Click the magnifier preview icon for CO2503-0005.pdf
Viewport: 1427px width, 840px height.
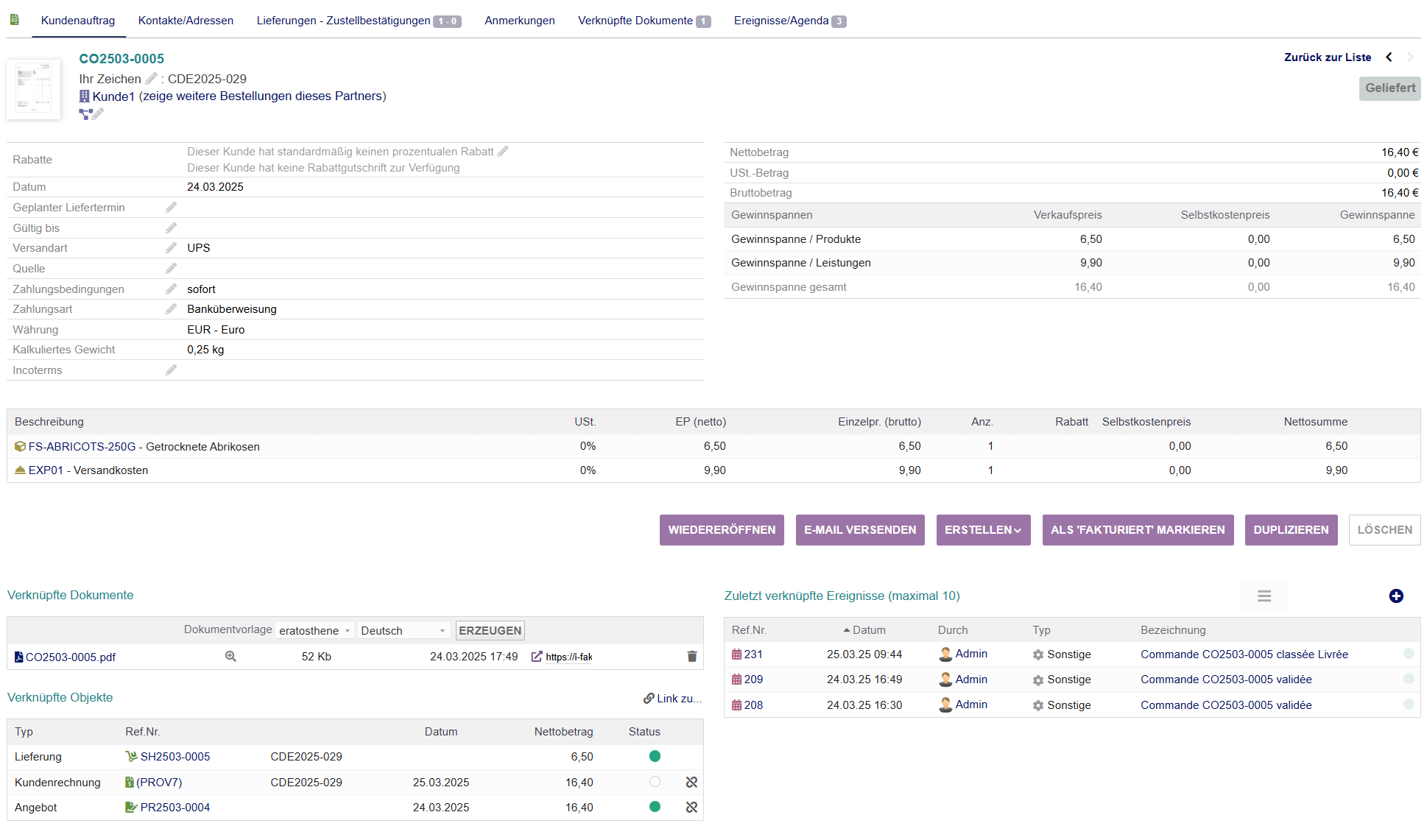(230, 657)
